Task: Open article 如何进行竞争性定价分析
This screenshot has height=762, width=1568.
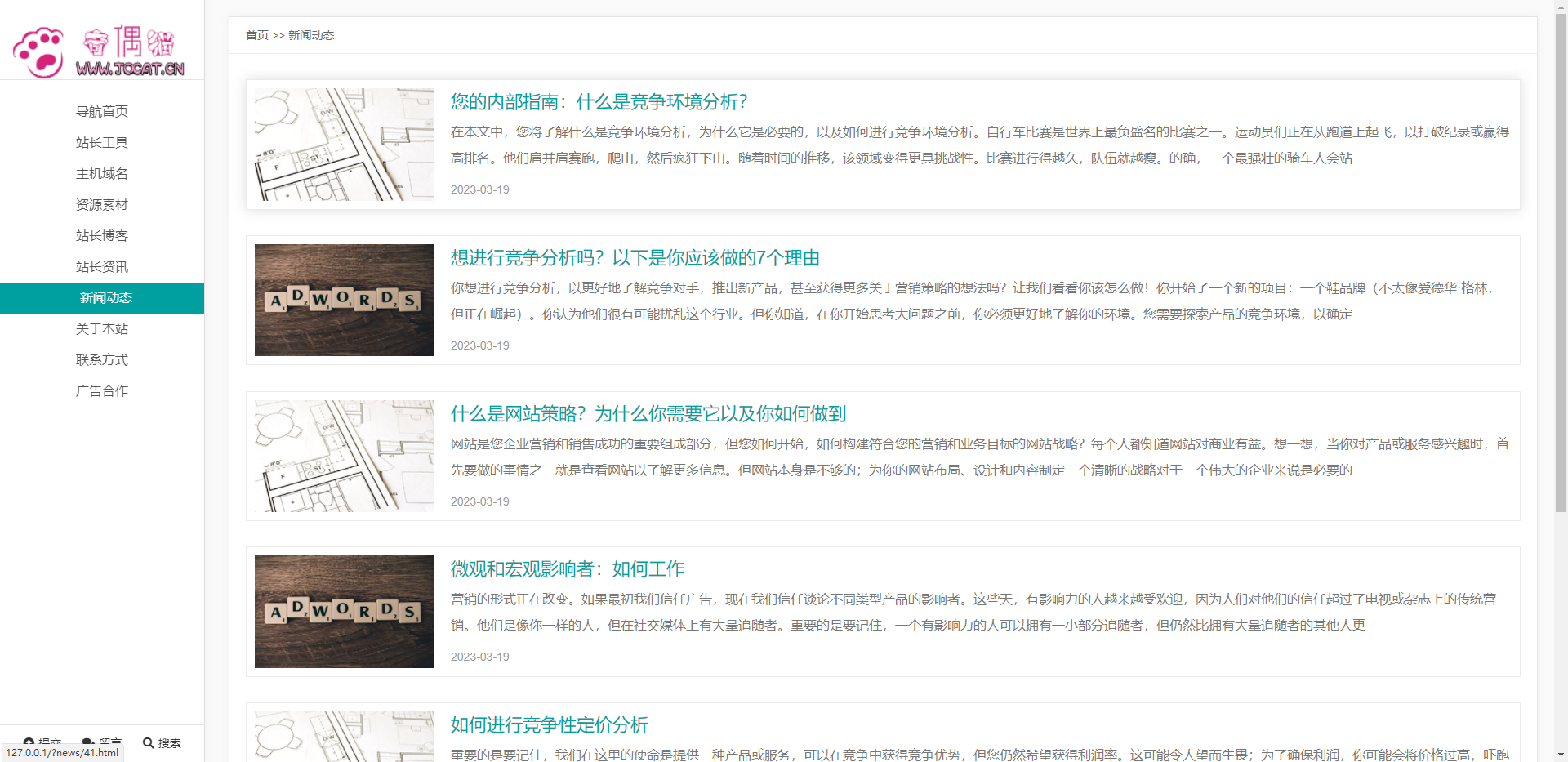Action: (x=549, y=724)
